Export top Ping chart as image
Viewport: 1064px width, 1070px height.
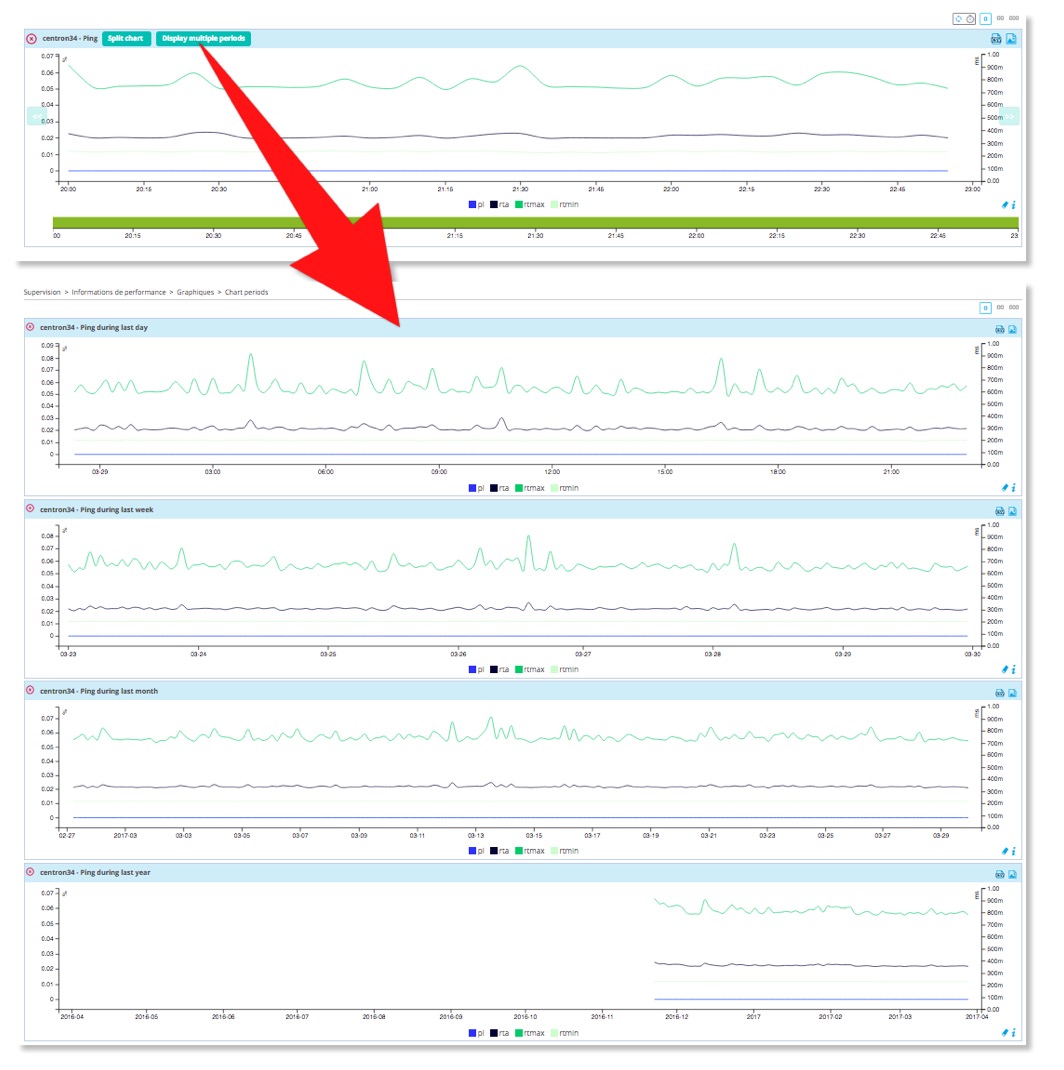pos(1011,39)
